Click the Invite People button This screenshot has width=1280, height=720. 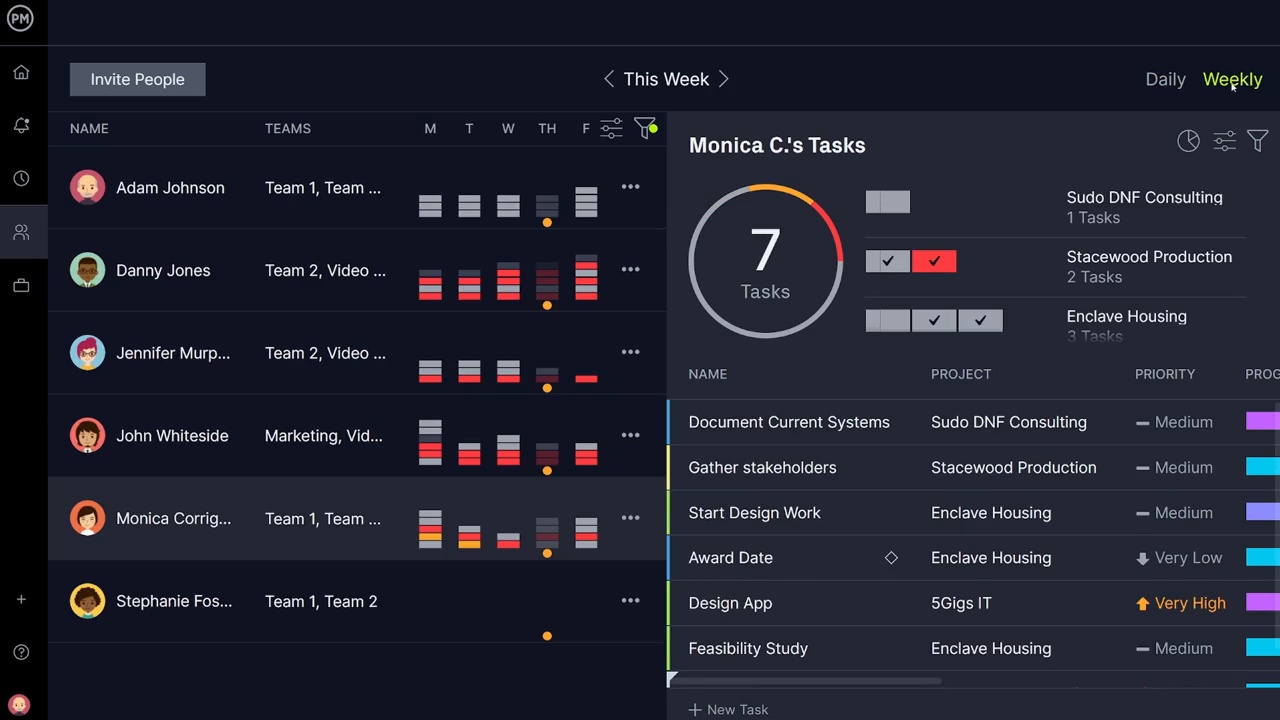[x=138, y=79]
